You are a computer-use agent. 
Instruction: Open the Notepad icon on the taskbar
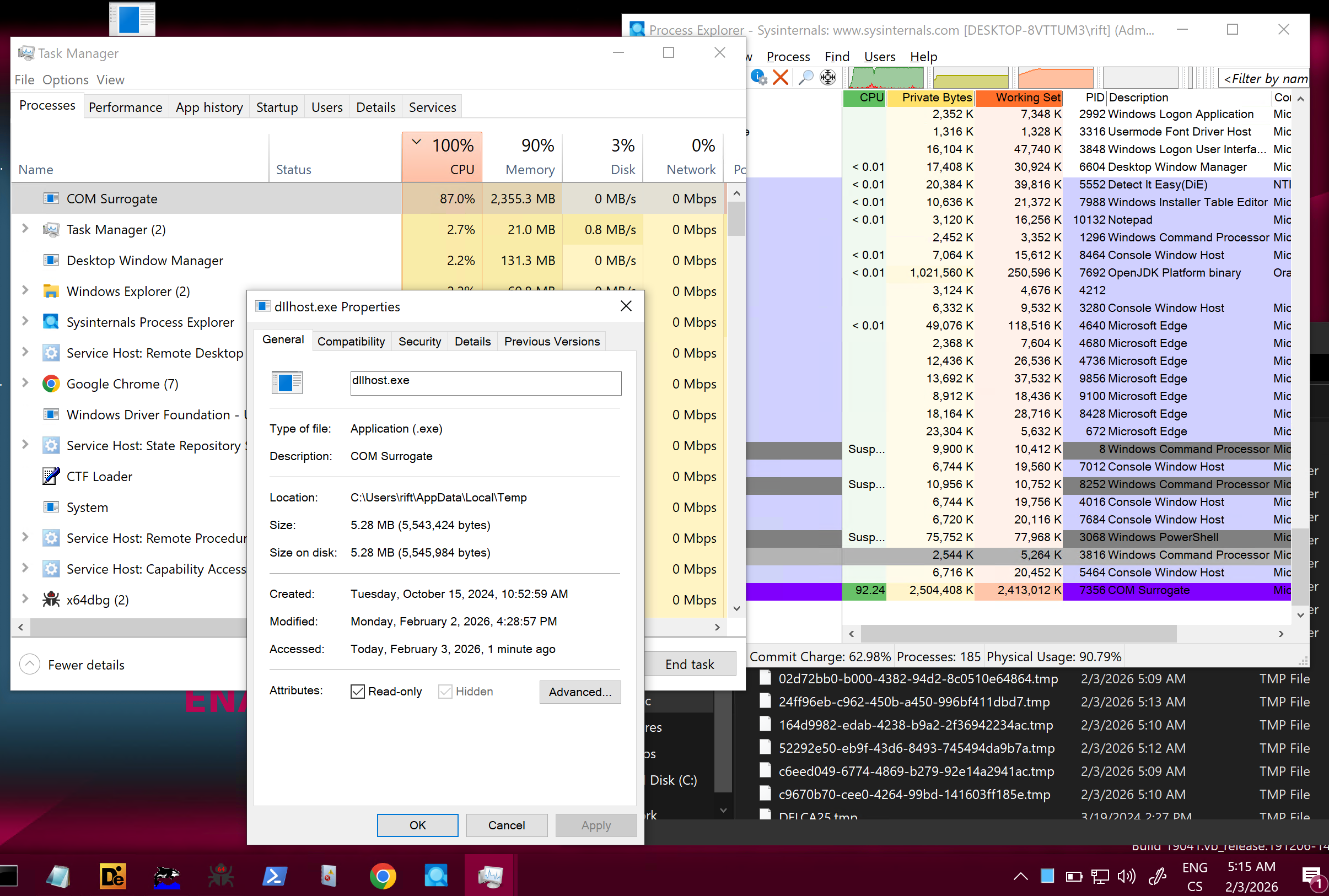click(x=58, y=876)
